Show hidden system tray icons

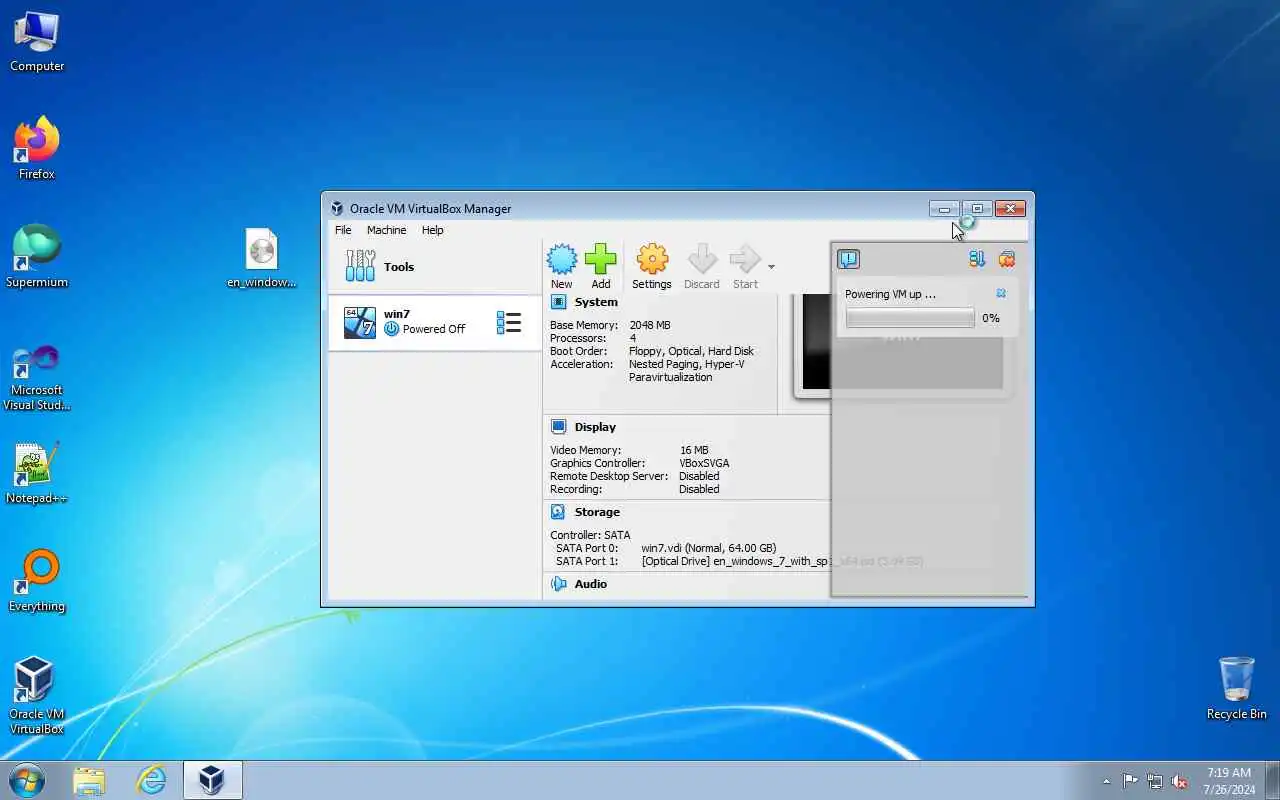[x=1106, y=781]
